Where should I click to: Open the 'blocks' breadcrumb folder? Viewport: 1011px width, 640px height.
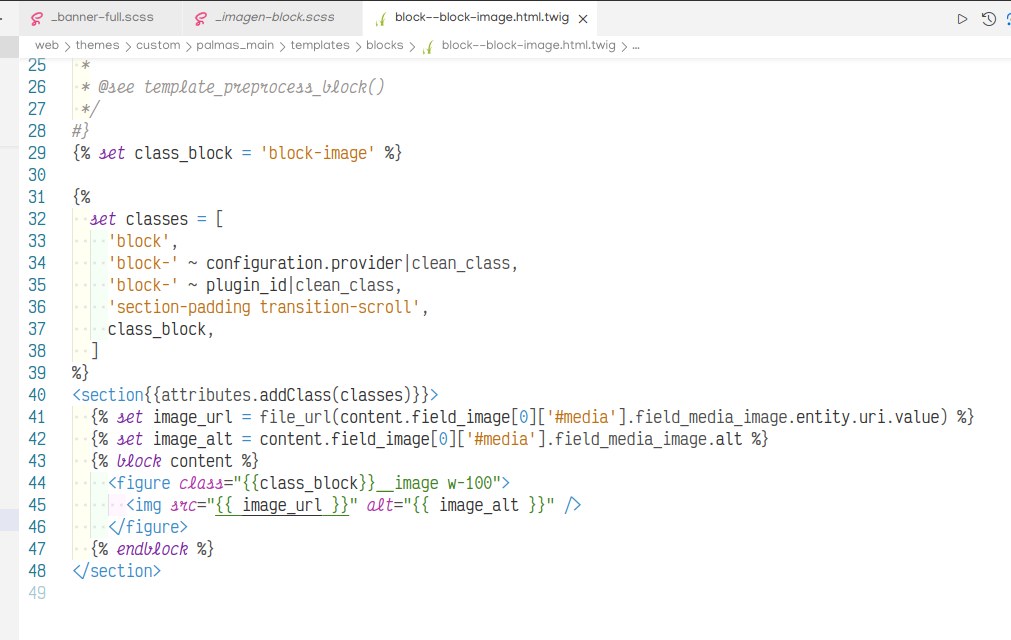click(385, 45)
